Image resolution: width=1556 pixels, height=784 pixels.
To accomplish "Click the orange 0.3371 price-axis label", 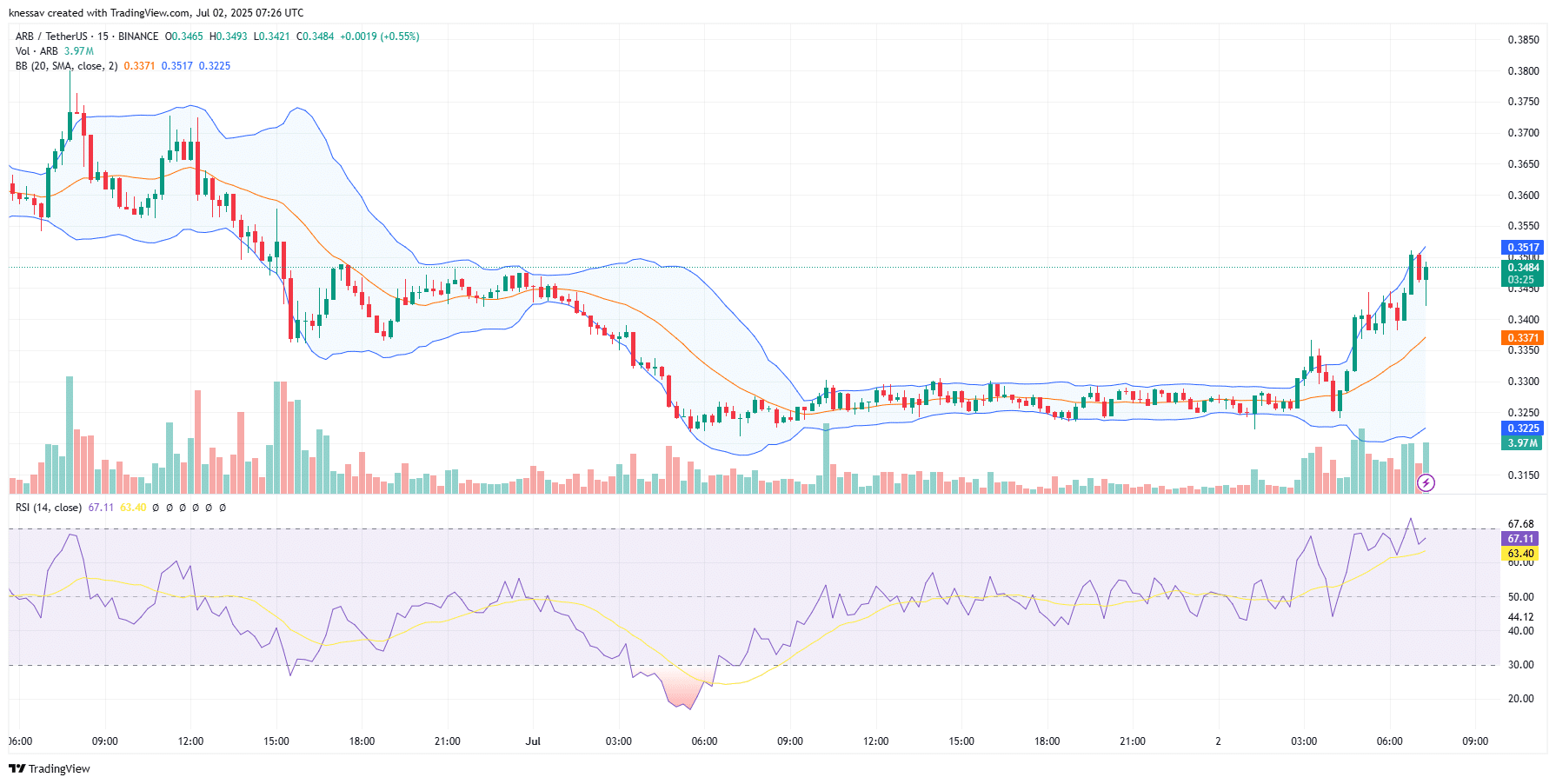I will click(x=1523, y=338).
